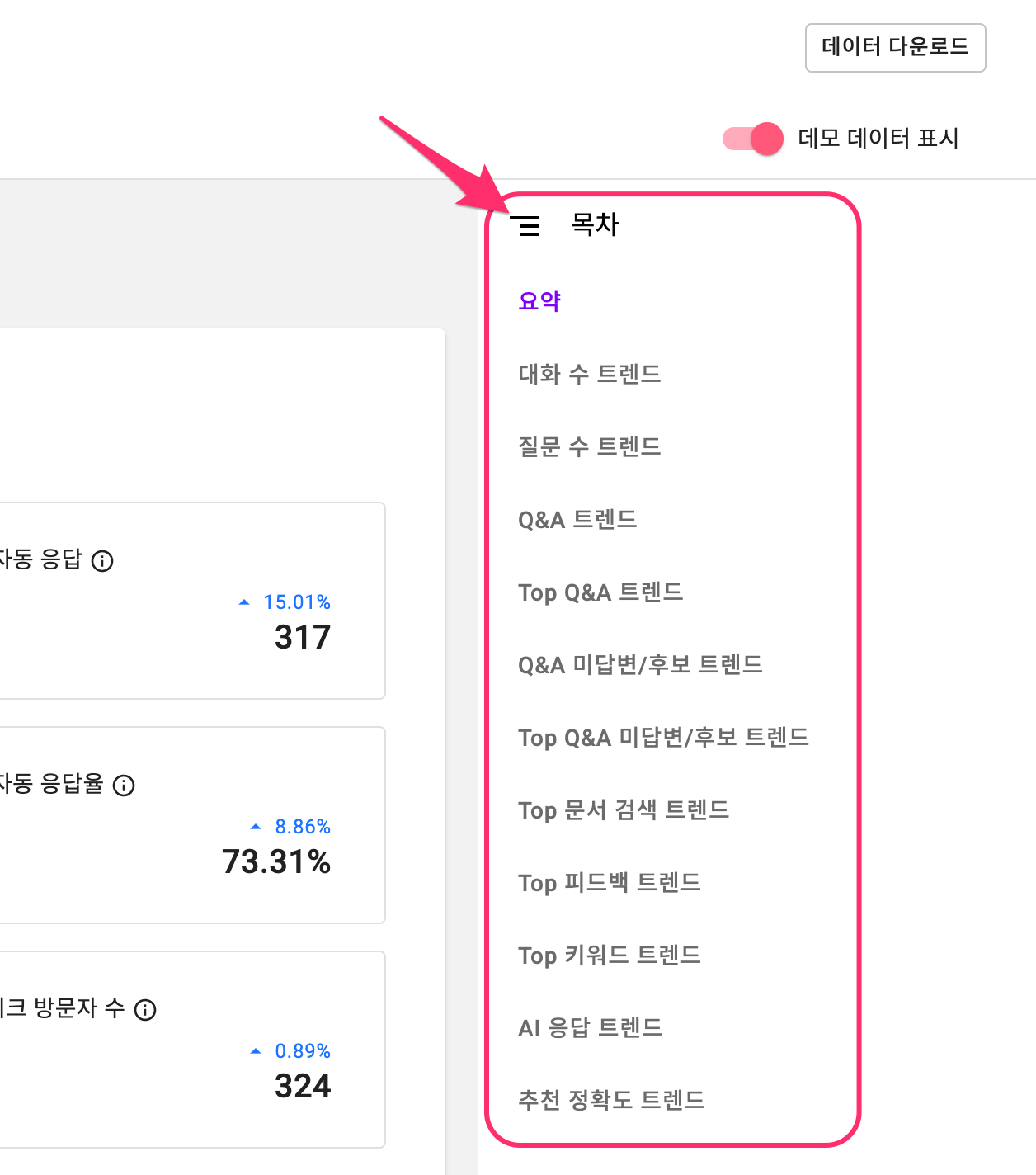
Task: Click info icon next to 방문자 수
Action: click(145, 1010)
